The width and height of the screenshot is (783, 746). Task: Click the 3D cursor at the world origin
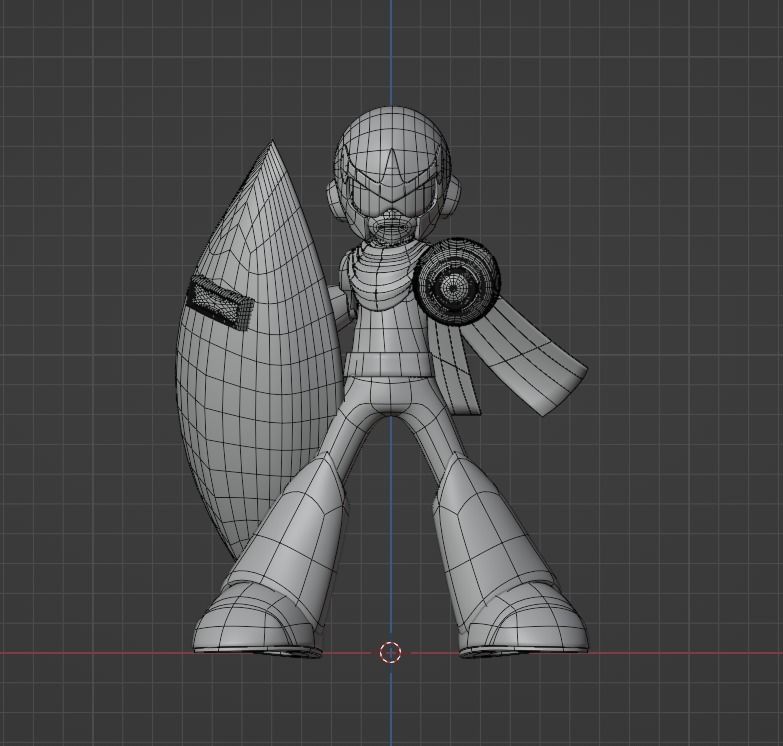click(390, 652)
